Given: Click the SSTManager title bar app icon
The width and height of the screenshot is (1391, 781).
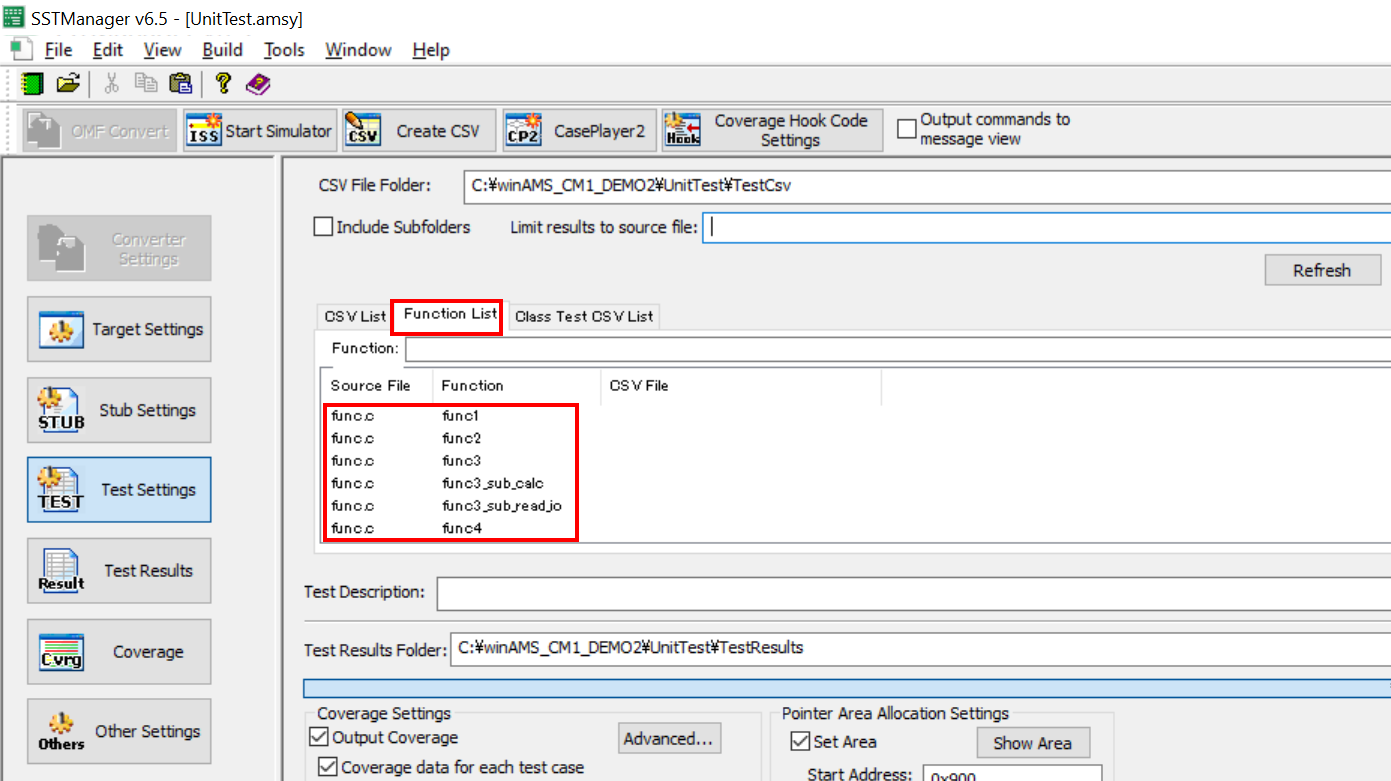Looking at the screenshot, I should (x=14, y=18).
